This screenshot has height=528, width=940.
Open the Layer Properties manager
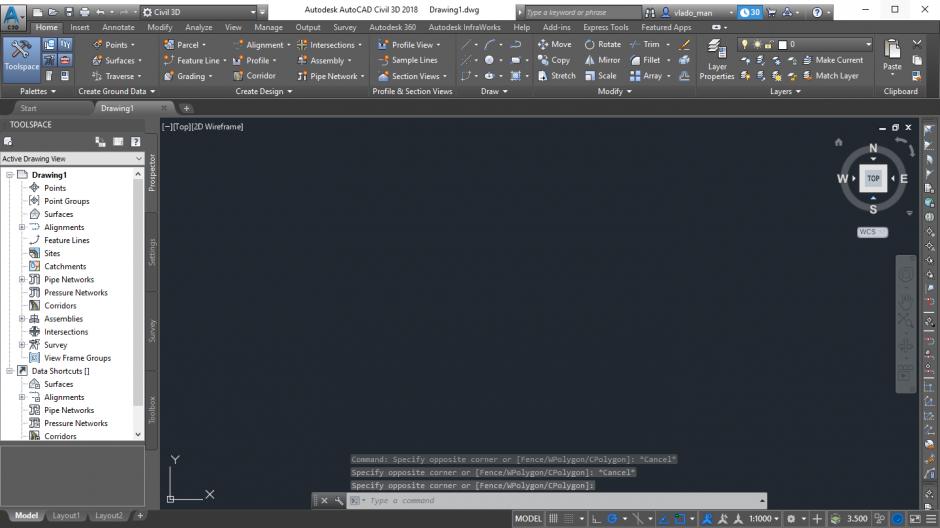point(716,59)
